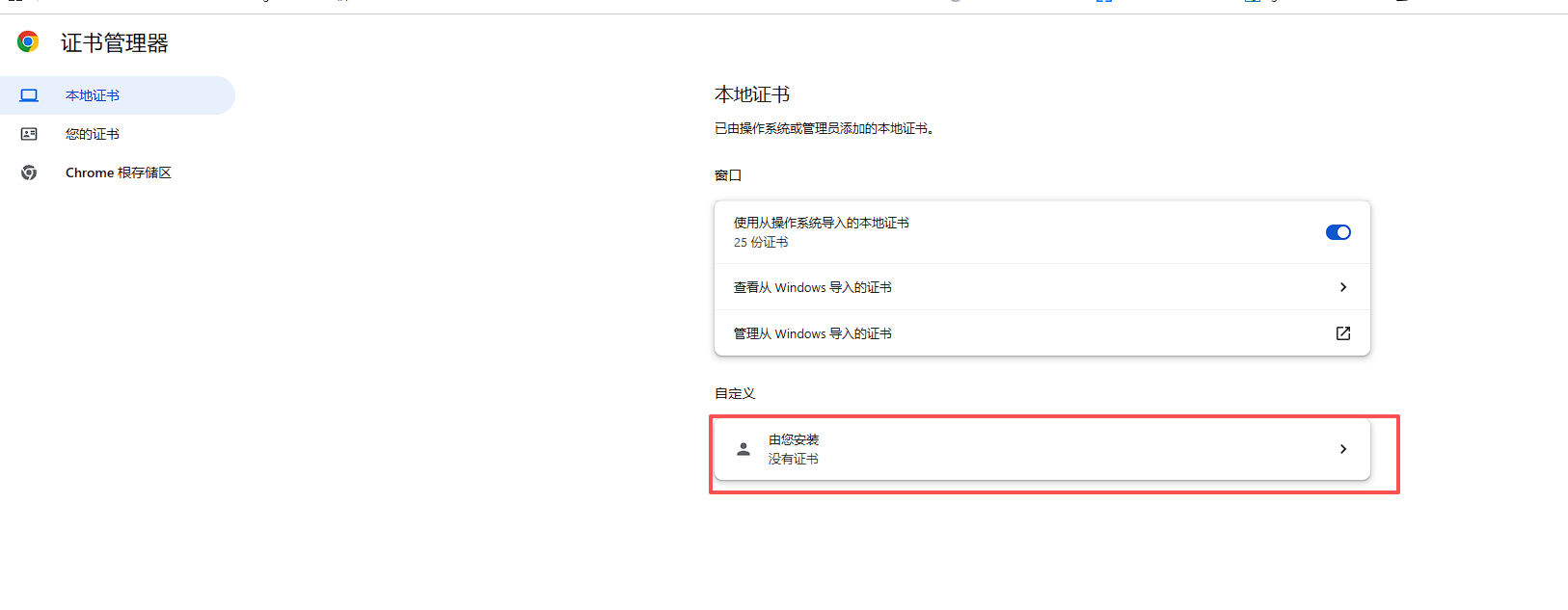Click the Chrome logo beside 证书管理器
The height and width of the screenshot is (610, 1568).
pos(28,41)
